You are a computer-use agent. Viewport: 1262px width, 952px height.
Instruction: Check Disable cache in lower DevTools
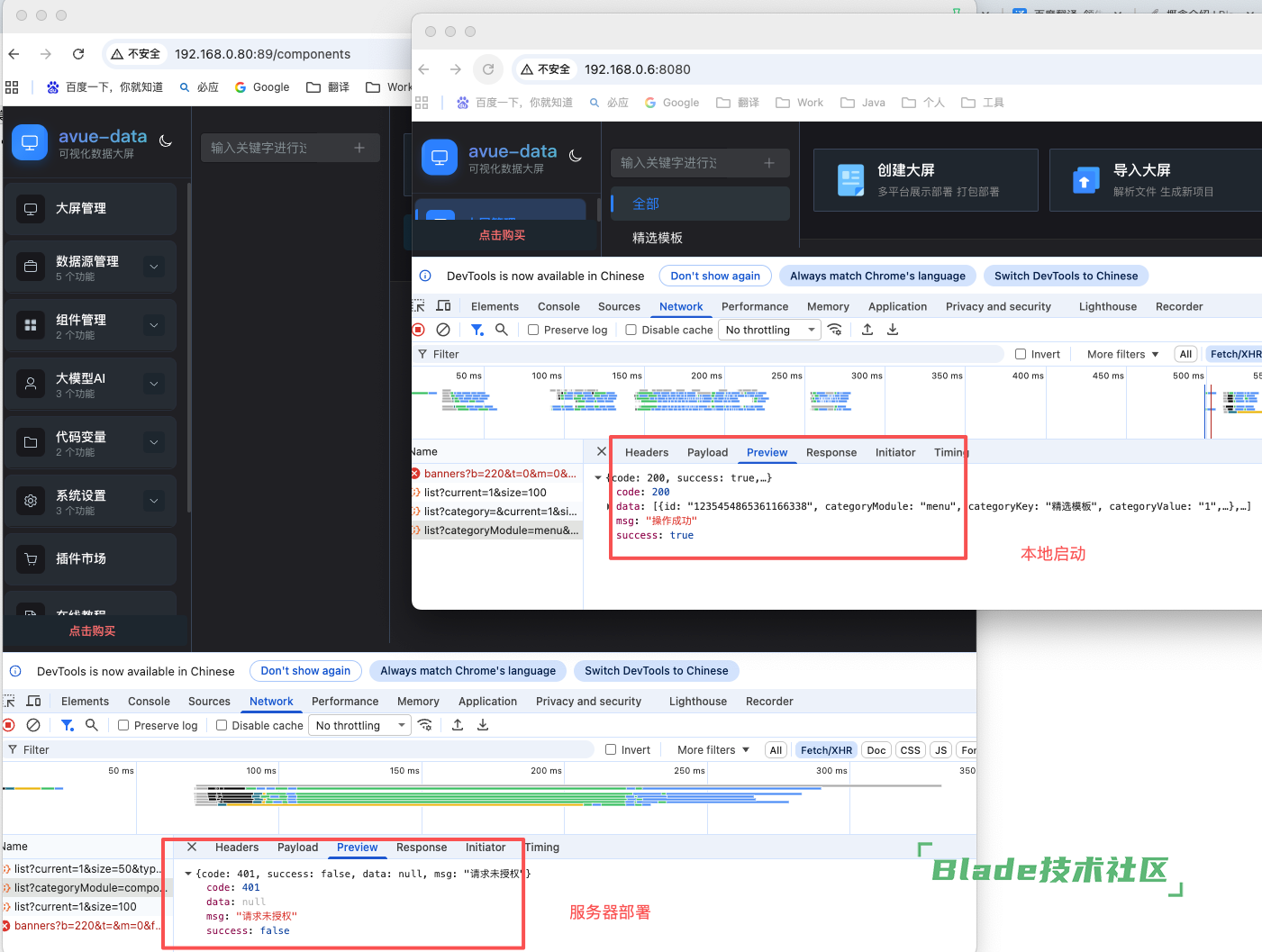coord(222,725)
